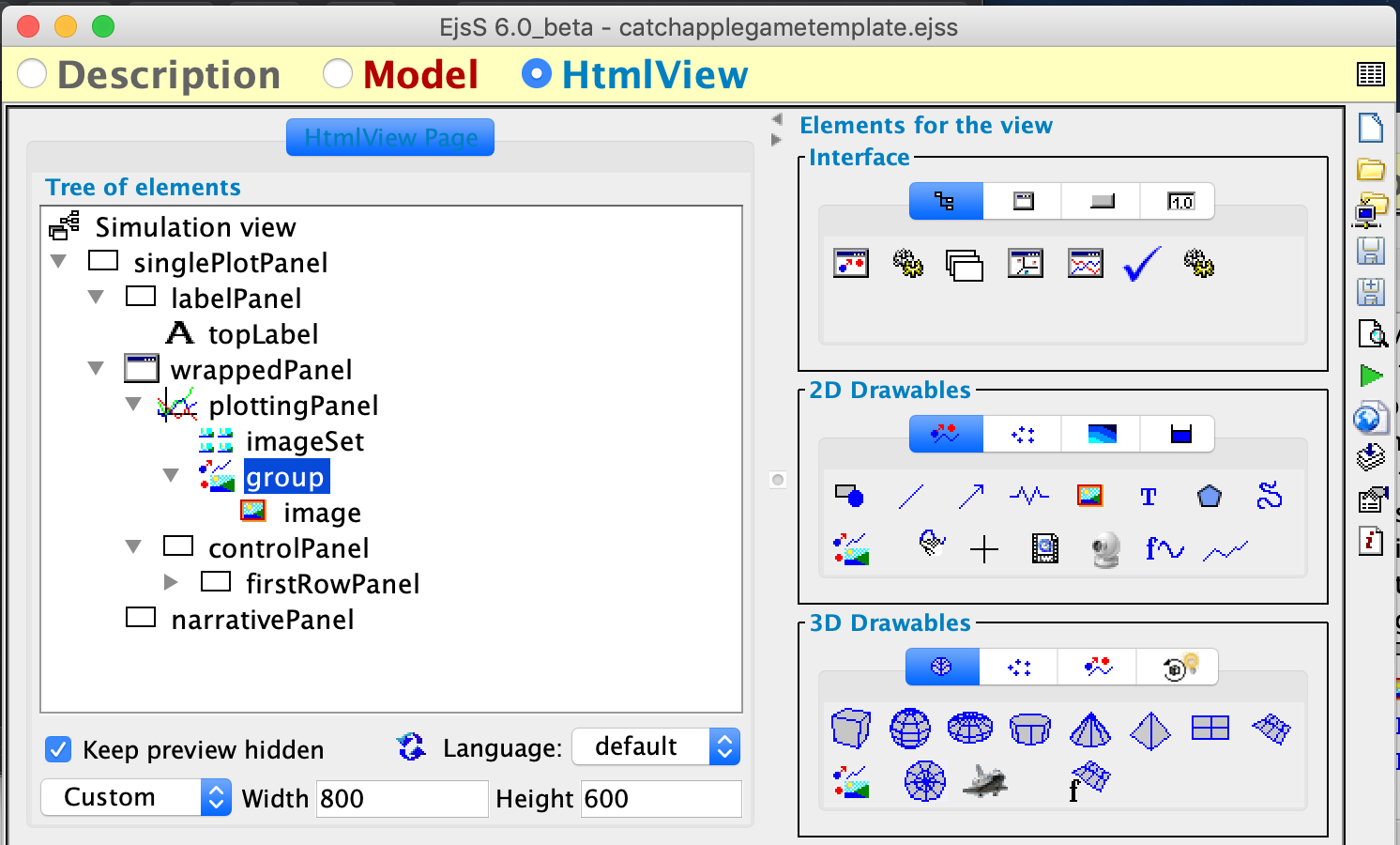The image size is (1400, 845).
Task: Toggle the Keep preview hidden checkbox
Action: pyautogui.click(x=58, y=749)
